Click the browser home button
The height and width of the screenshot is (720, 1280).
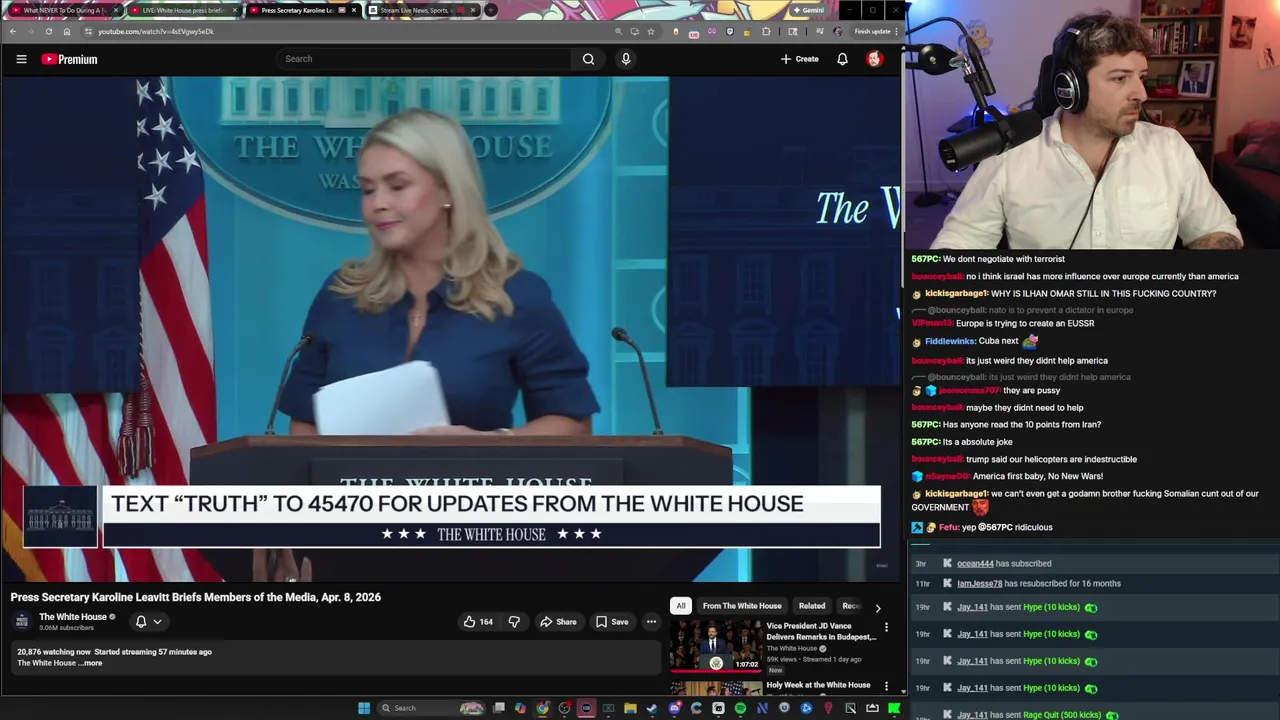coord(67,31)
